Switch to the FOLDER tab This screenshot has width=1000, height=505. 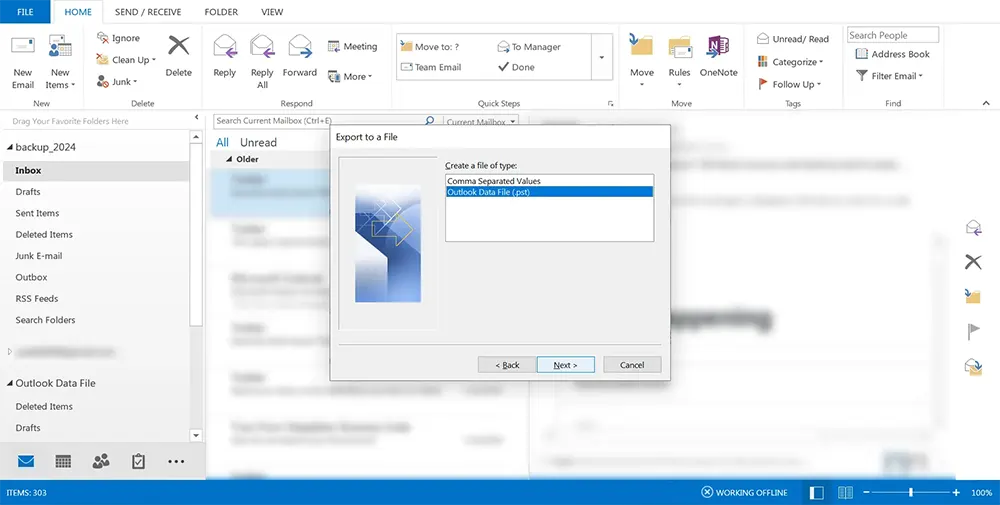pyautogui.click(x=221, y=11)
